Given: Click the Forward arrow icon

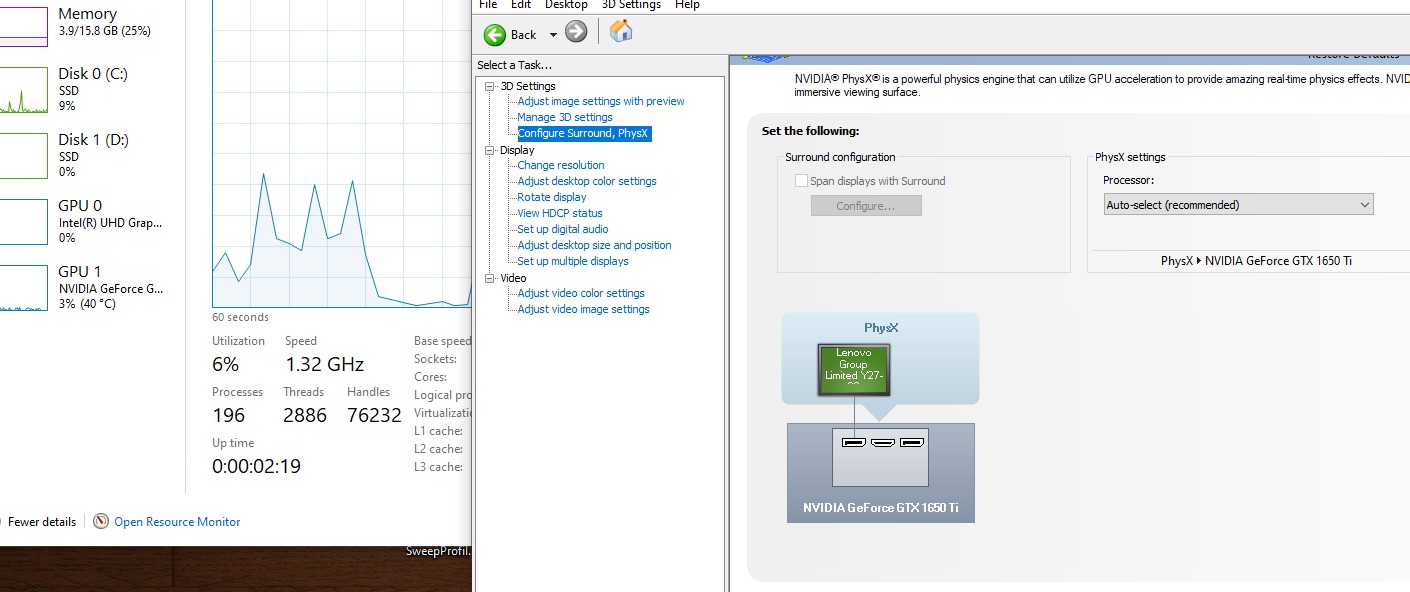Looking at the screenshot, I should point(576,32).
